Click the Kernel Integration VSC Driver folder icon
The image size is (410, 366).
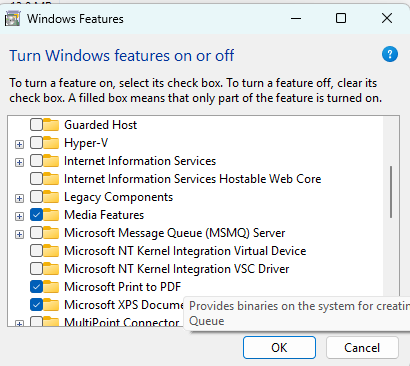[51, 269]
